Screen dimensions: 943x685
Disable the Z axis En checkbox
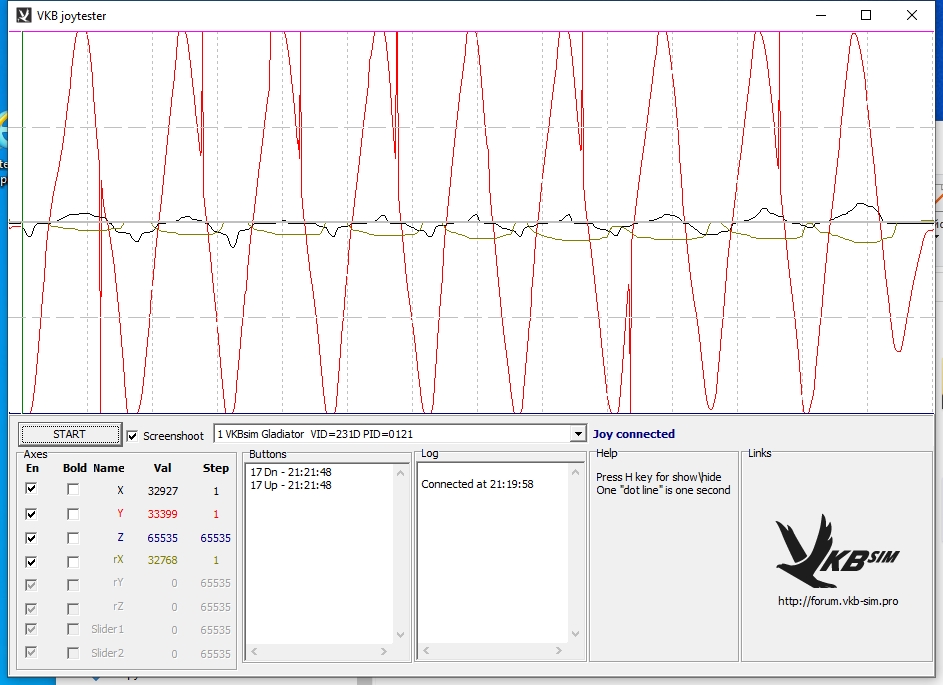point(31,538)
